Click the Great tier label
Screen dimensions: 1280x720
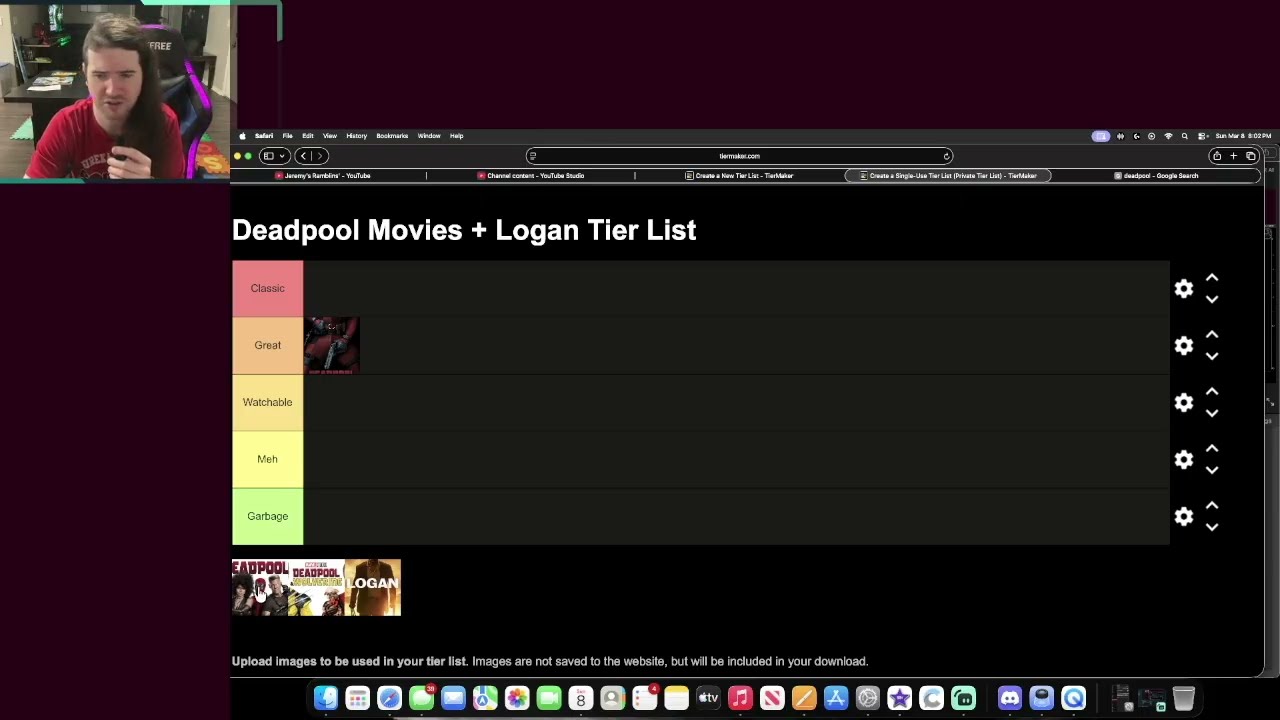coord(267,345)
